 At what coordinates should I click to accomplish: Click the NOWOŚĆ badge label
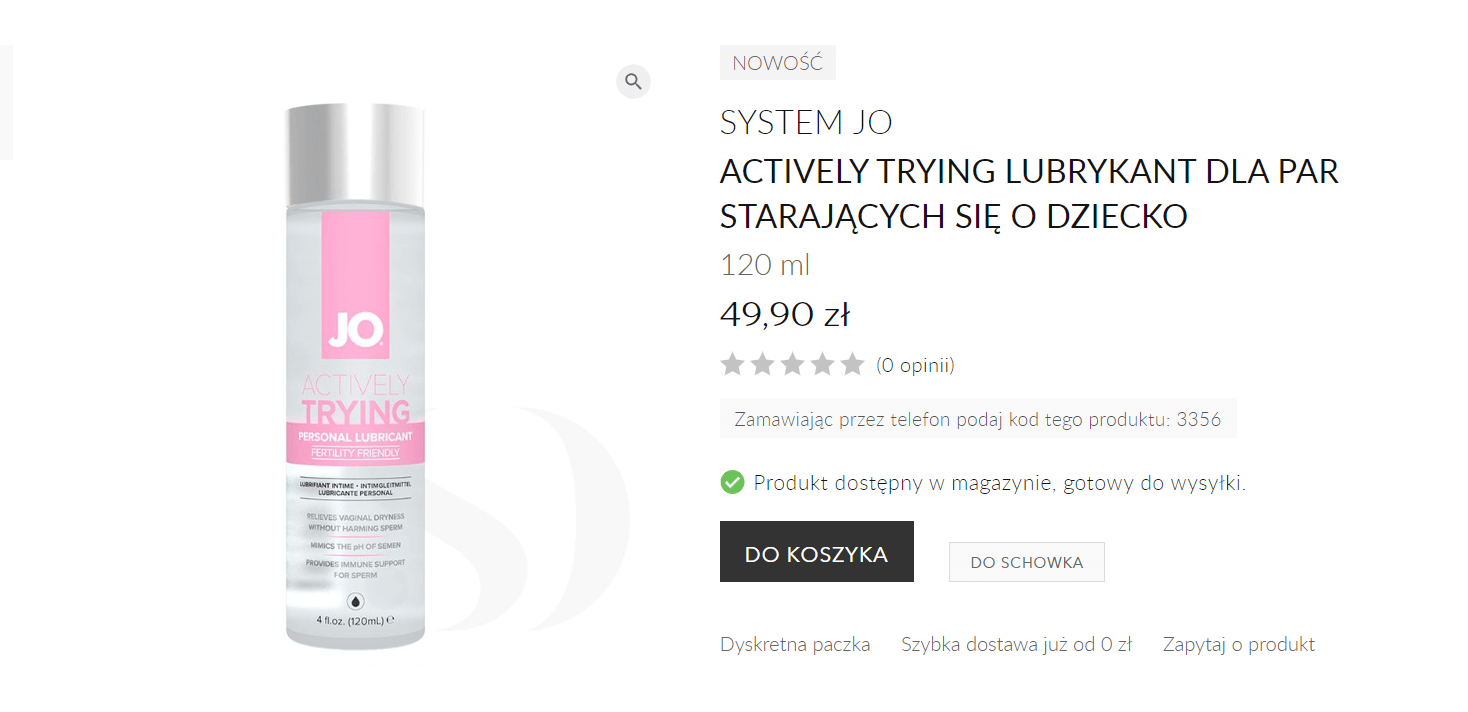(x=778, y=63)
